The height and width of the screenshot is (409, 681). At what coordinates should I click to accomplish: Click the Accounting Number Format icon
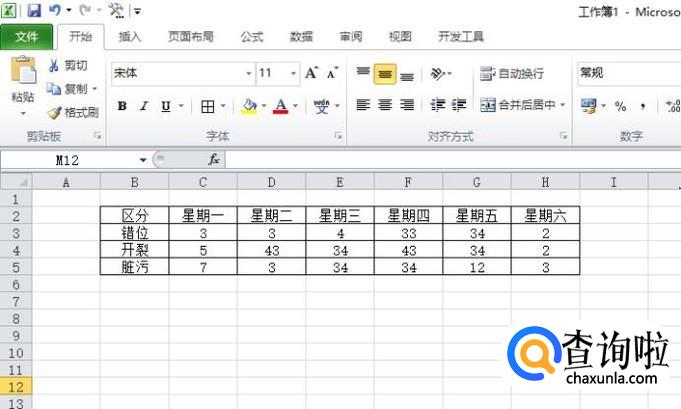click(588, 106)
